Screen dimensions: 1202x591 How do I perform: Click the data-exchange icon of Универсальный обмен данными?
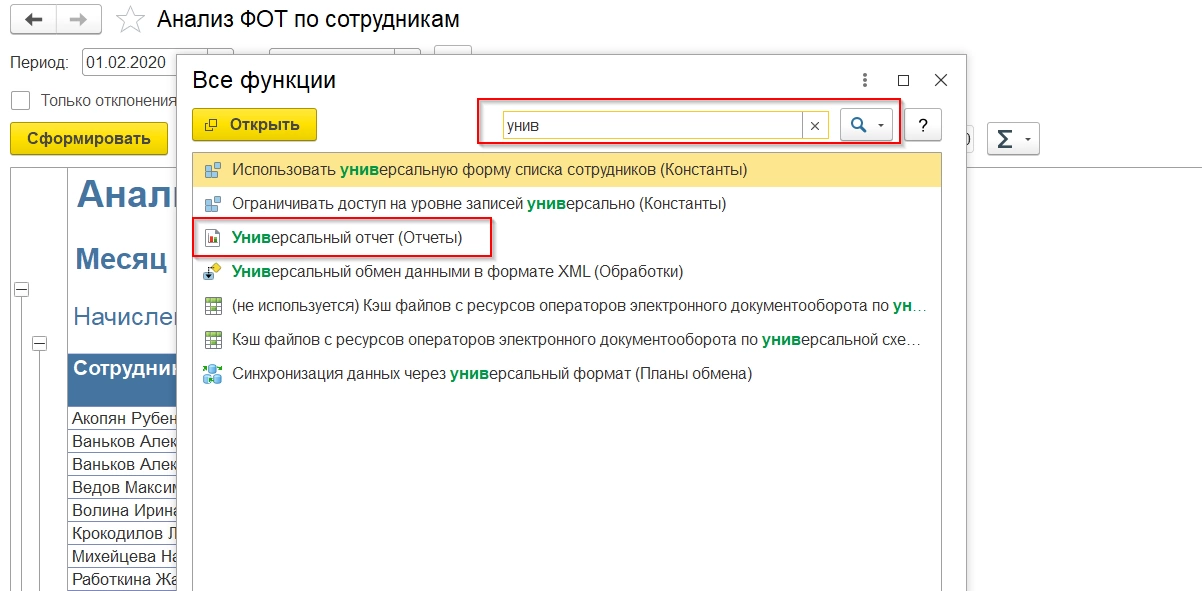tap(212, 271)
